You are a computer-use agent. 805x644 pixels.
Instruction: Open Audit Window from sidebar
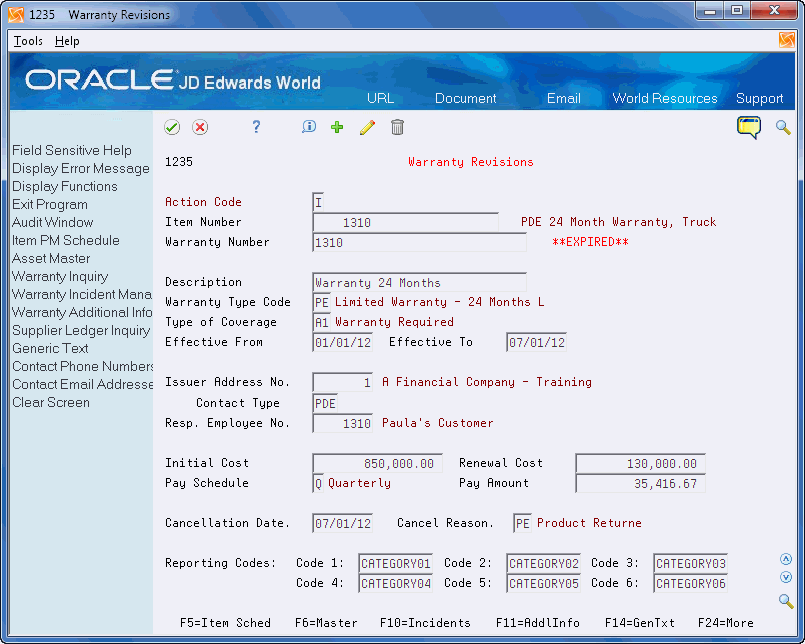(52, 222)
